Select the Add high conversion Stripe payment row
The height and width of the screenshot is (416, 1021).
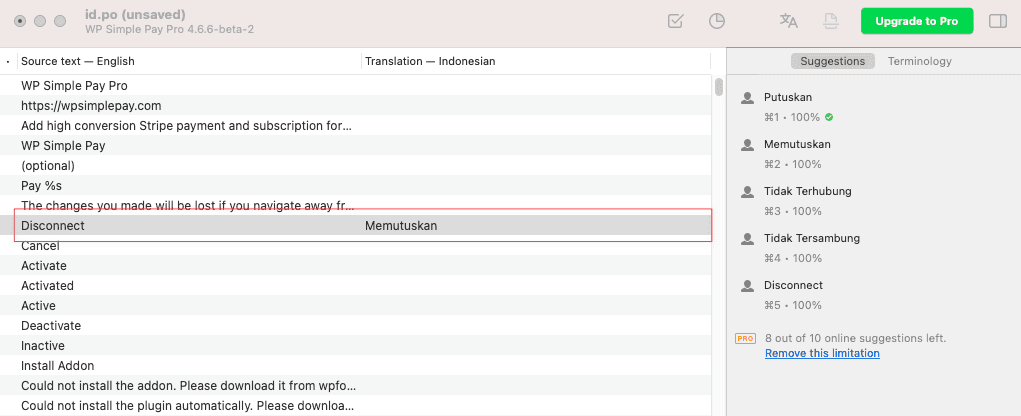pyautogui.click(x=356, y=126)
